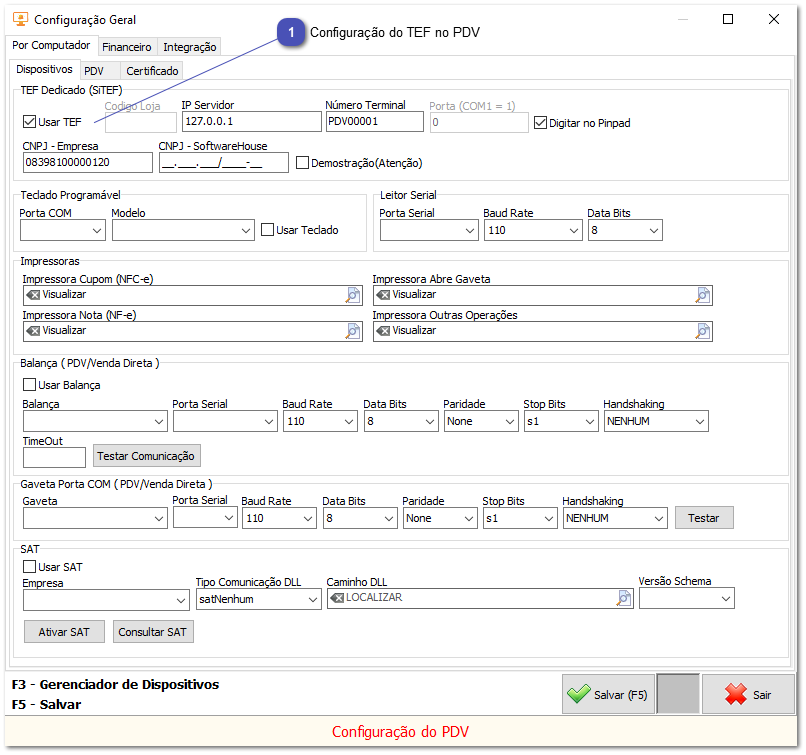Open the search icon for Impressora Cupom (NFC-e)

[352, 295]
